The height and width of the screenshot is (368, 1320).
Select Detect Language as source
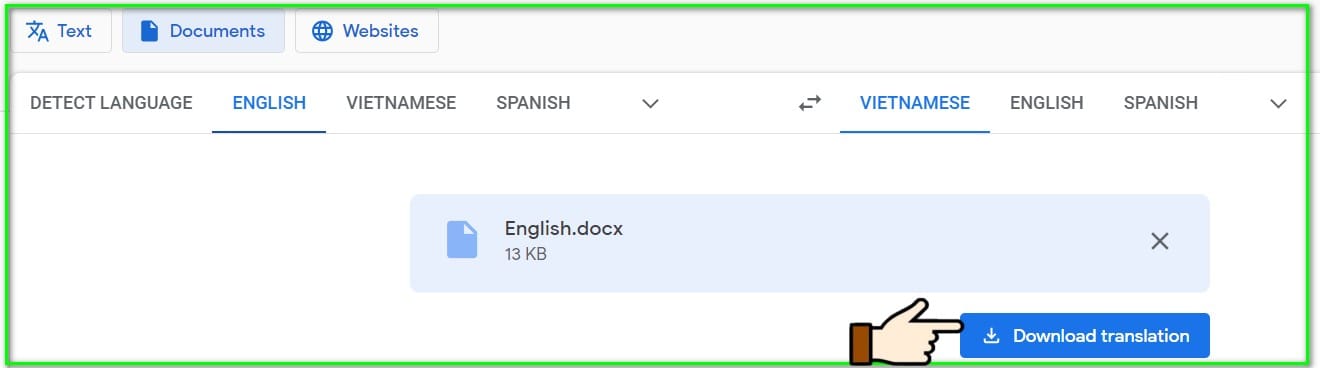[111, 103]
